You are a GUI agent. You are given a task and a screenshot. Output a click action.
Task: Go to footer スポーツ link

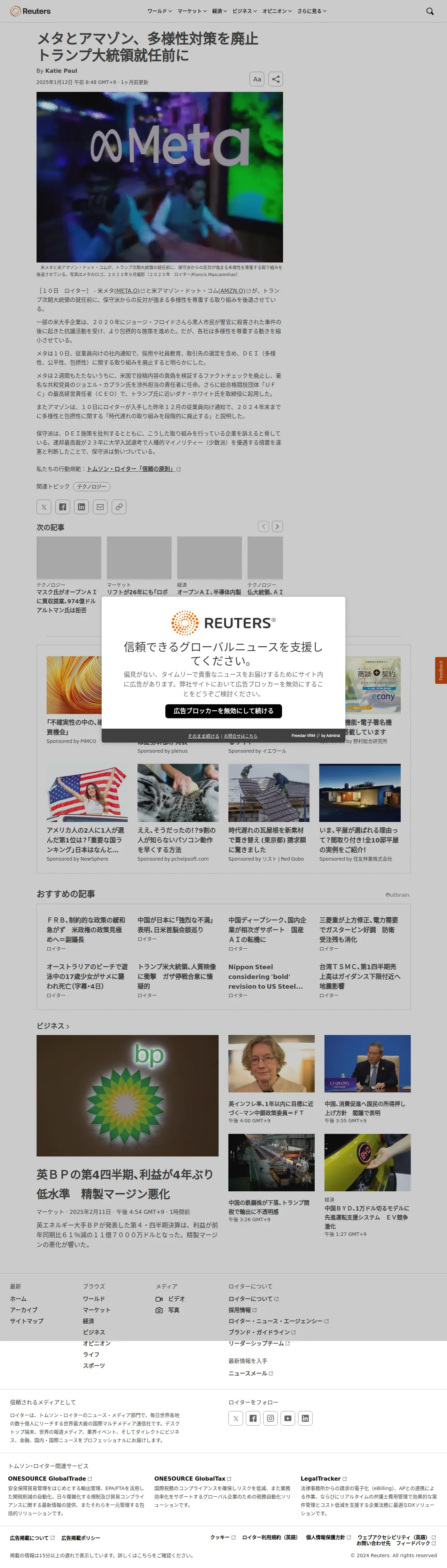94,1365
